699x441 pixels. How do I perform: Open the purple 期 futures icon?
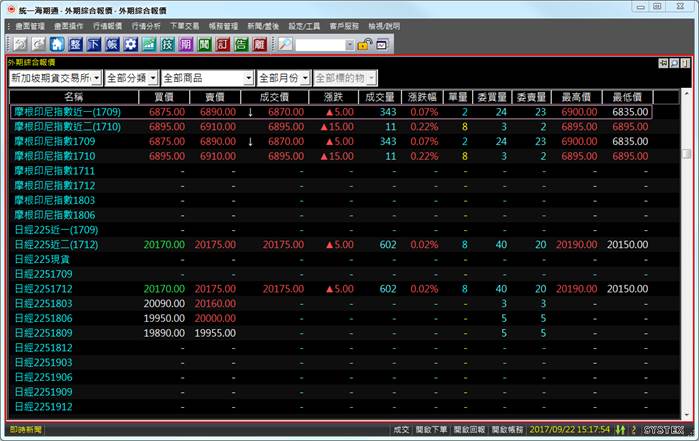click(x=186, y=44)
